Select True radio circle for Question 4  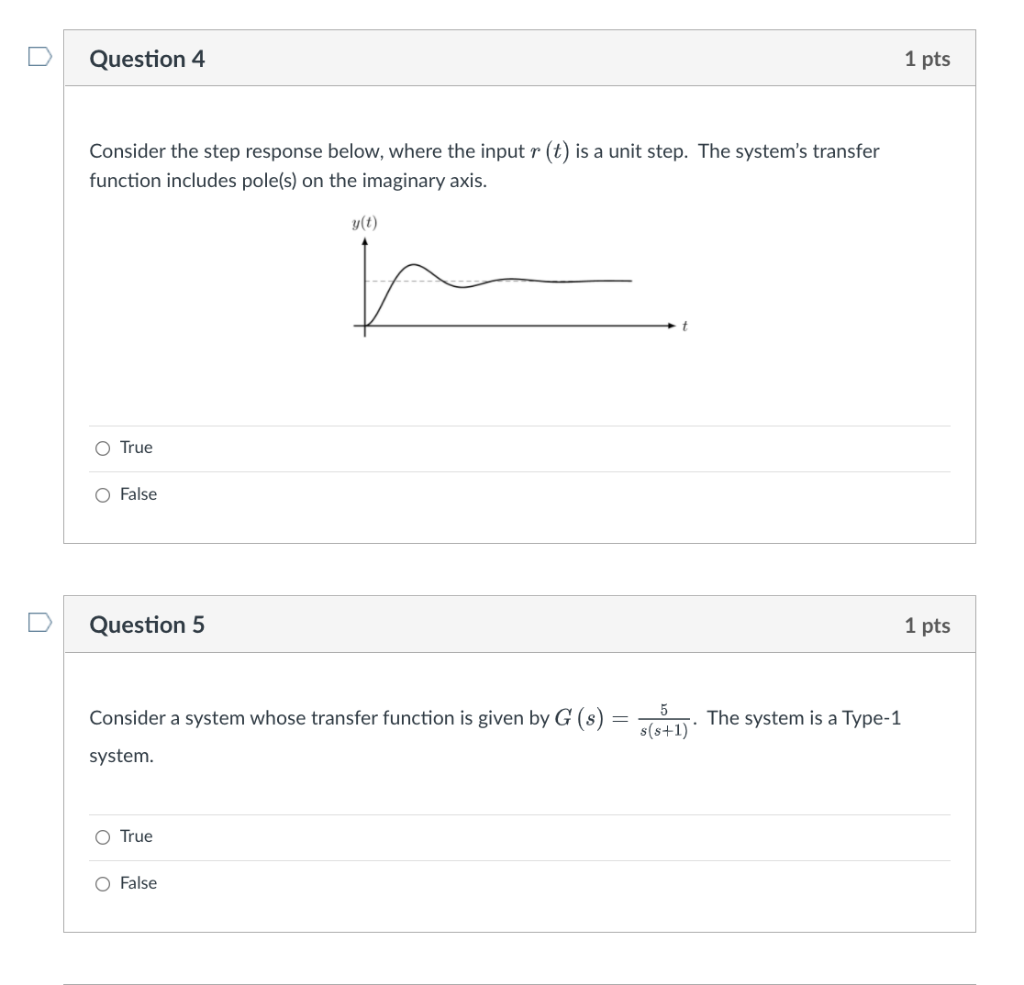click(x=103, y=448)
